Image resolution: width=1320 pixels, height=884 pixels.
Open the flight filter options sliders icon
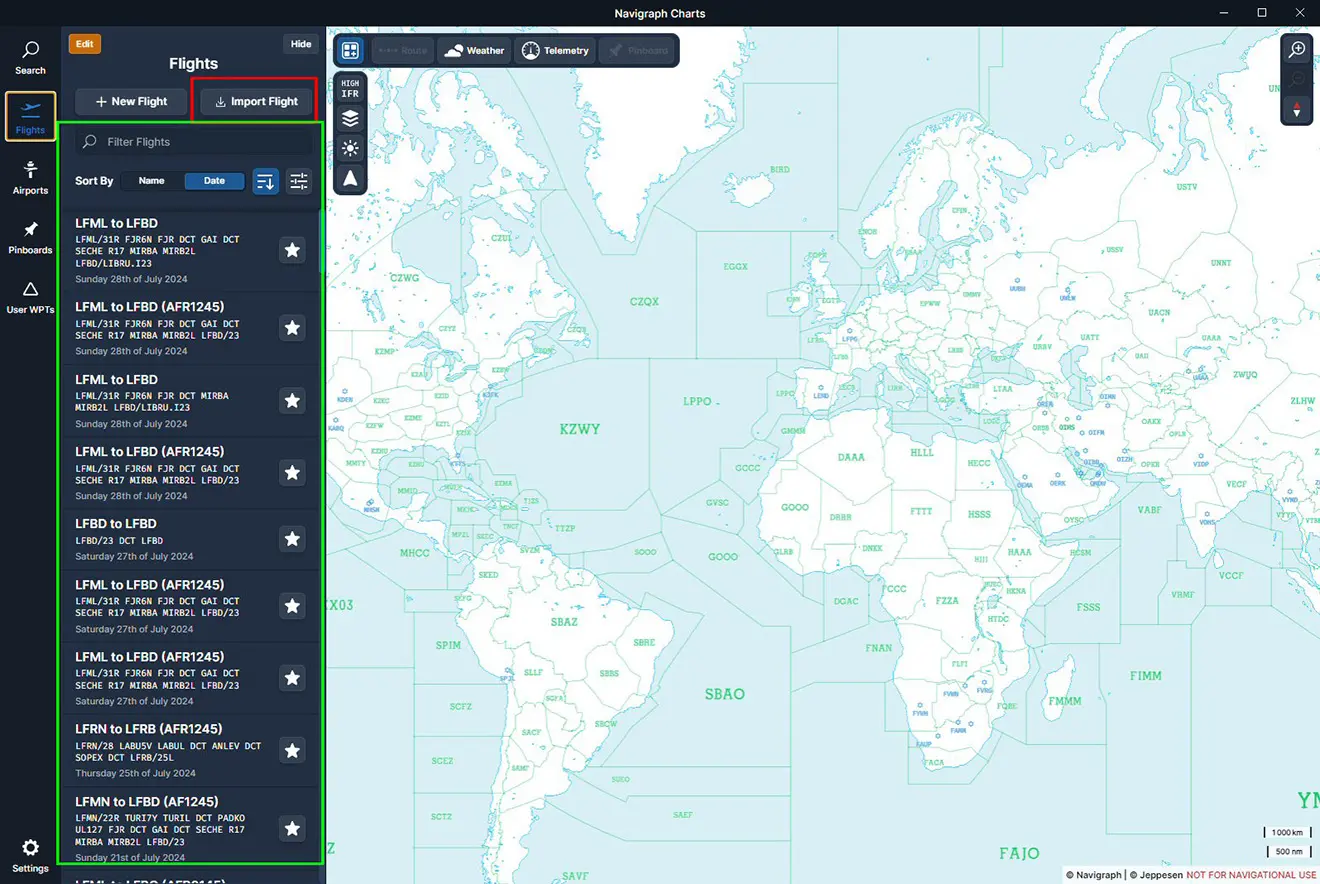pos(298,181)
